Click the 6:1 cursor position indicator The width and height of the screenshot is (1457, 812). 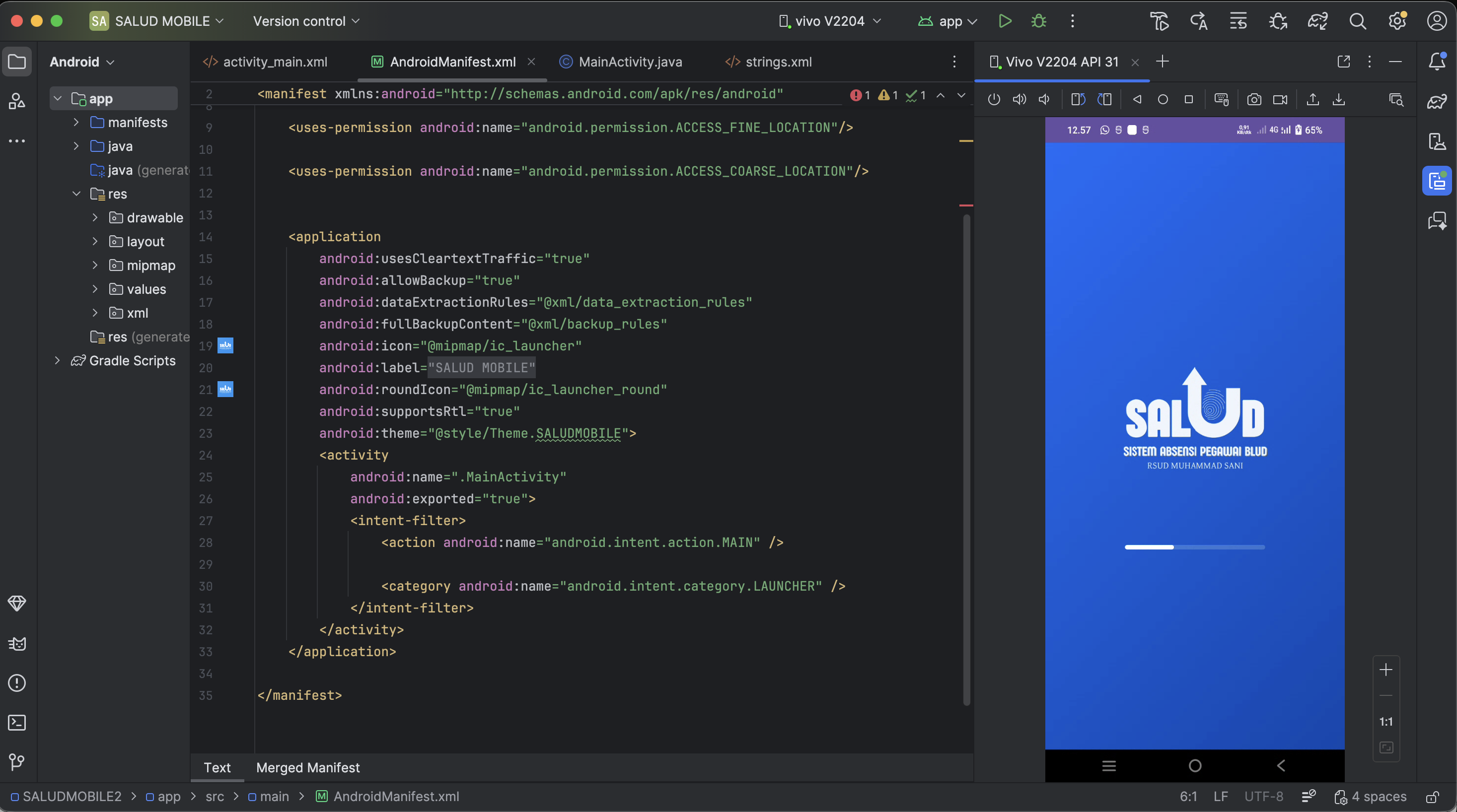click(1188, 797)
